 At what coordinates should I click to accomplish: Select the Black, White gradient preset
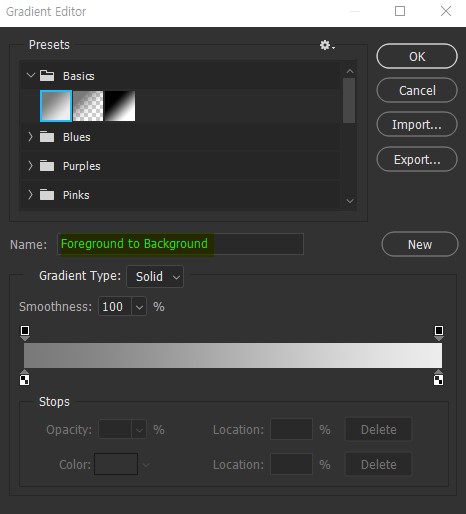pos(120,106)
